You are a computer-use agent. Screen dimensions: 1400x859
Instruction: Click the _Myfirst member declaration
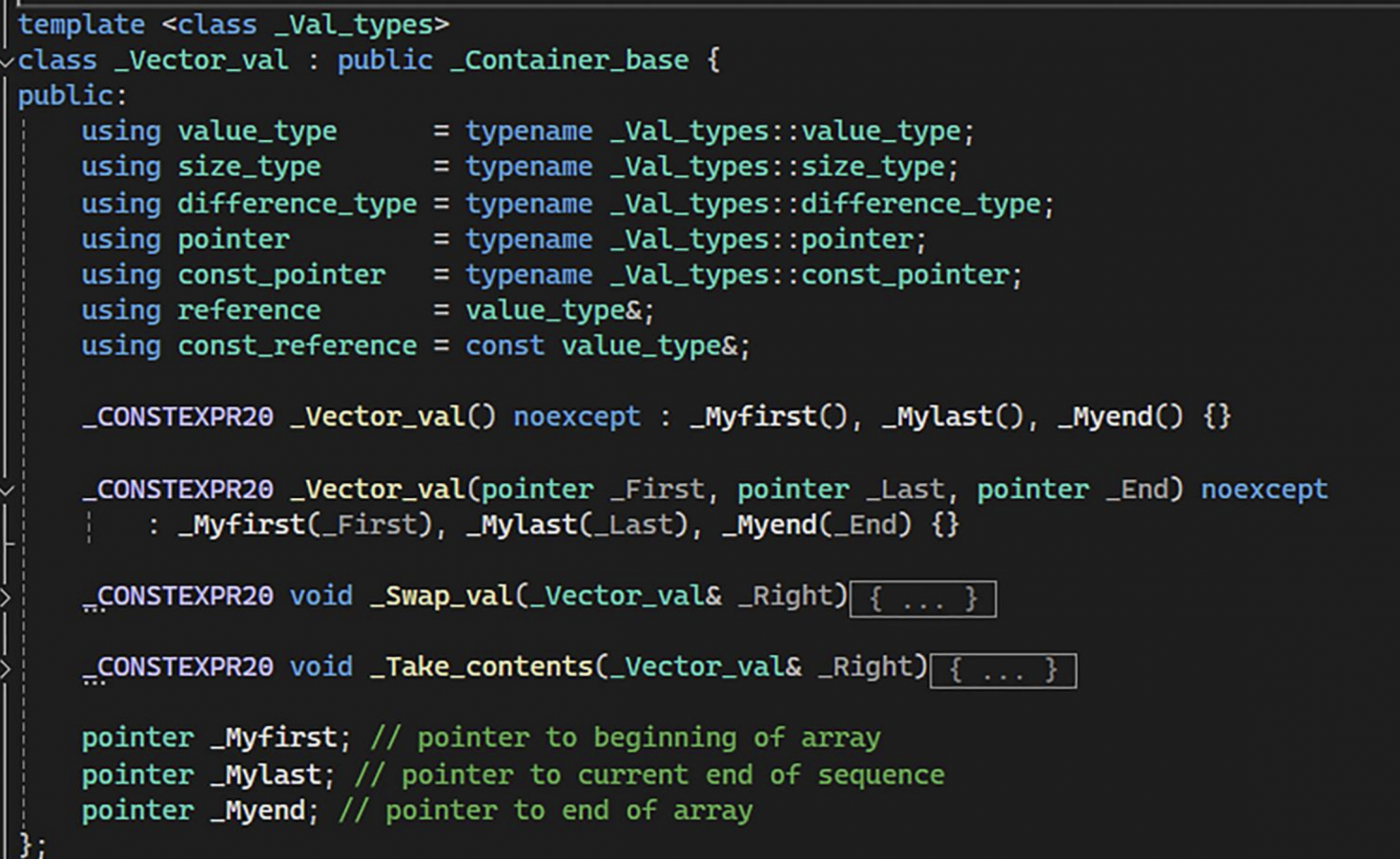click(x=273, y=738)
